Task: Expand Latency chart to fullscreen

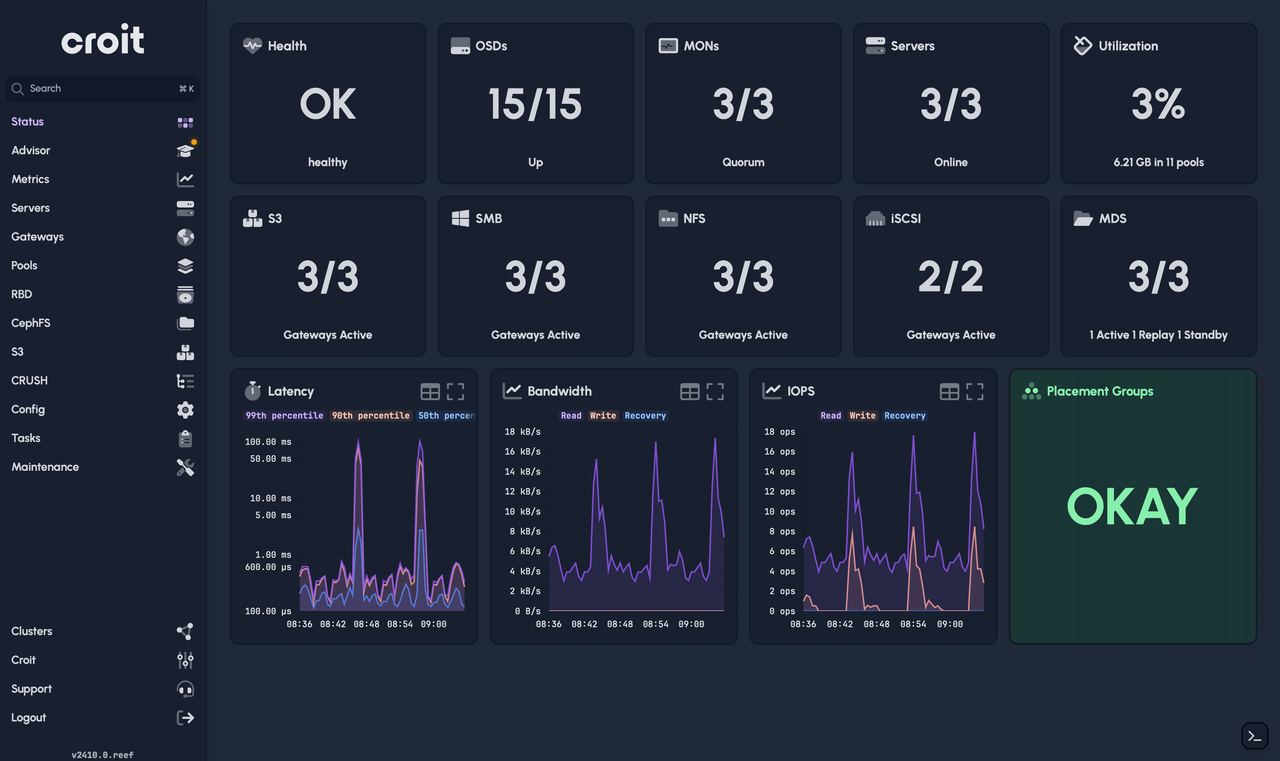Action: coord(455,392)
